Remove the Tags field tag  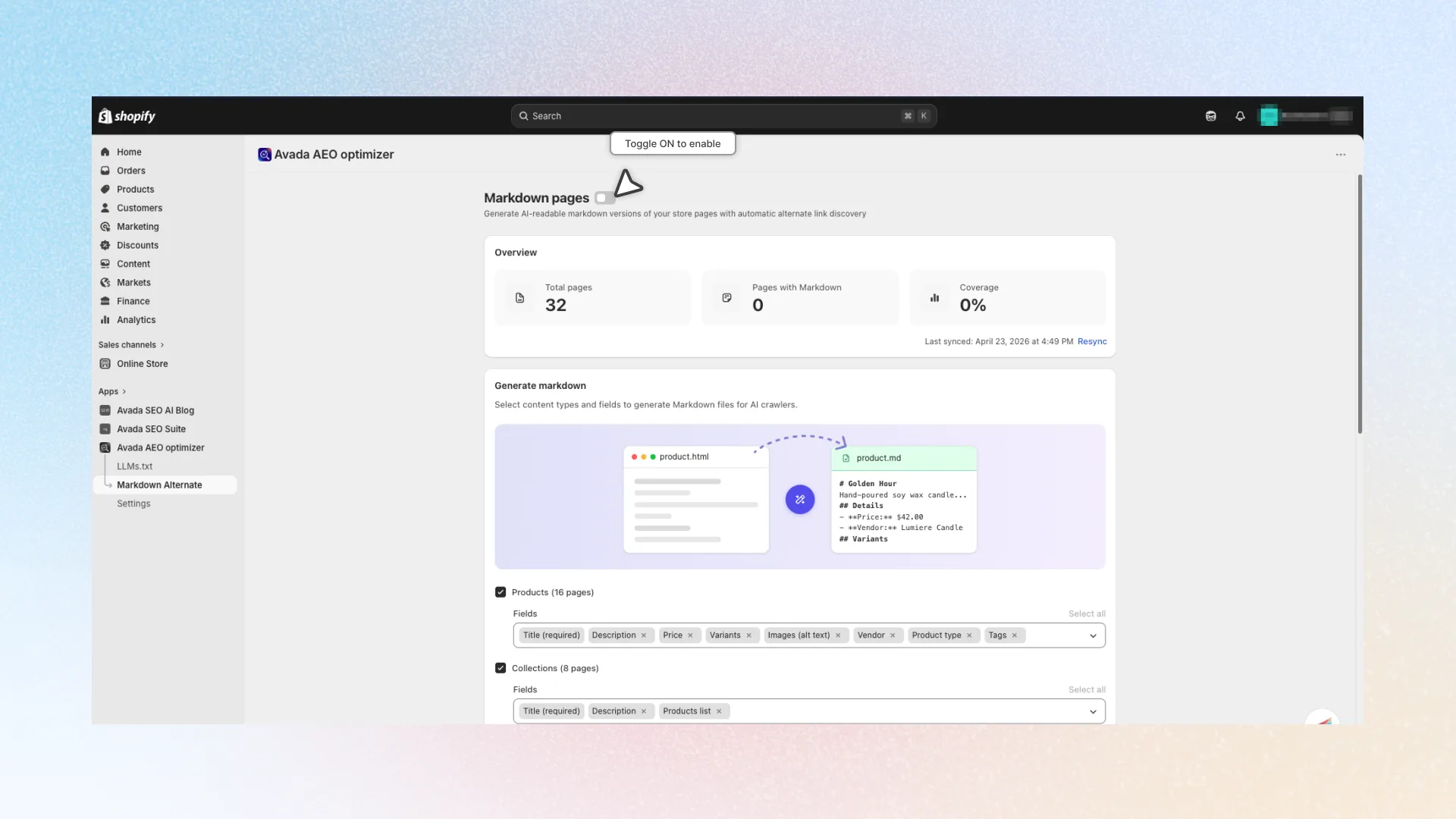[1015, 635]
